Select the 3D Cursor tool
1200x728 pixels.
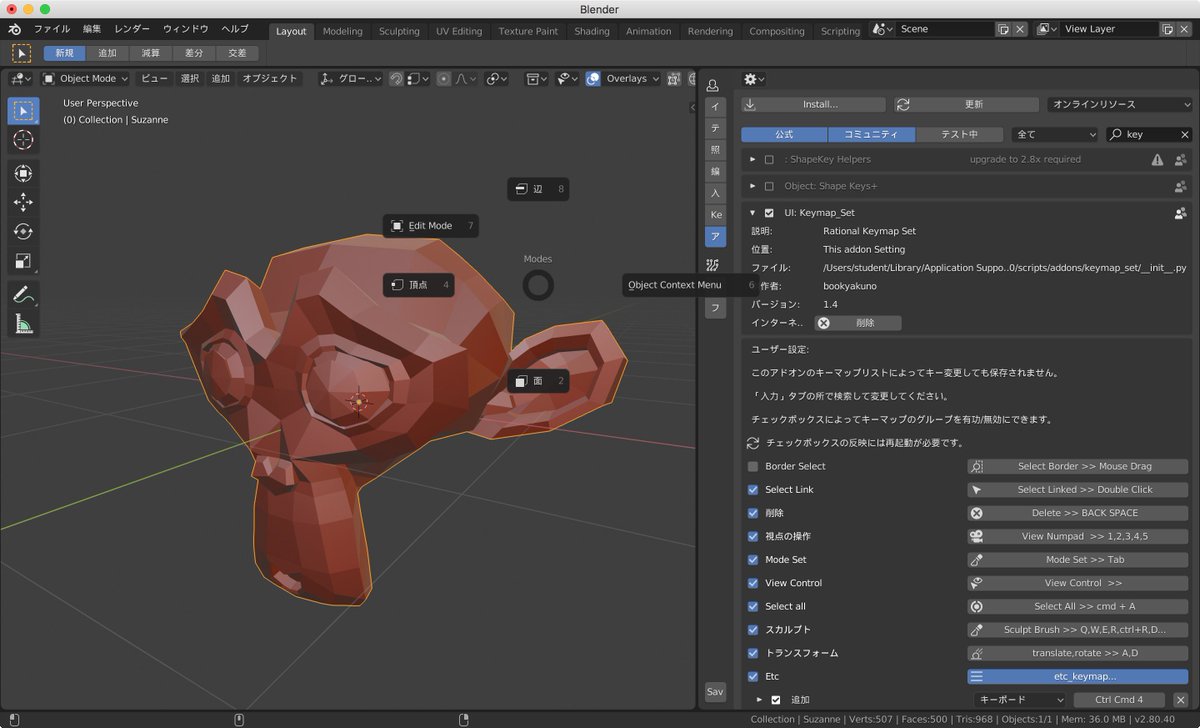pyautogui.click(x=23, y=140)
